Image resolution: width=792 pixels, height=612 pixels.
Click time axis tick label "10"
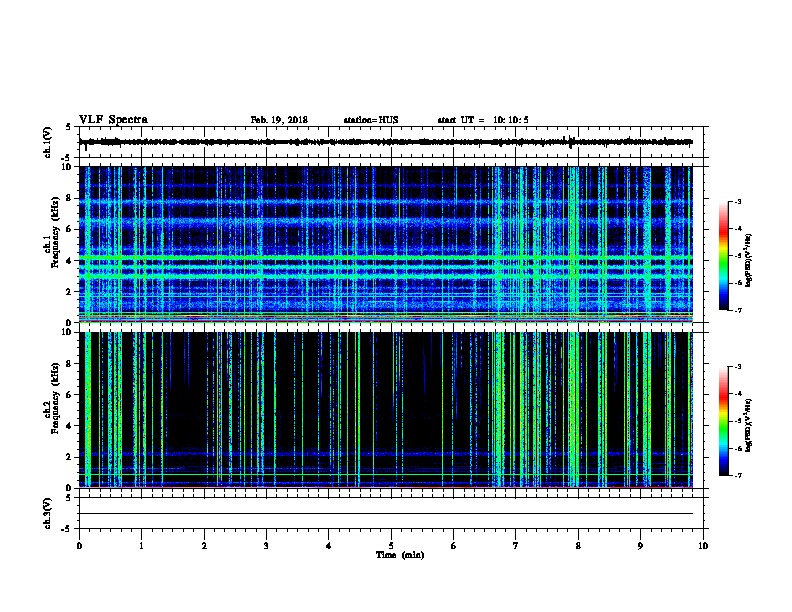coord(703,546)
